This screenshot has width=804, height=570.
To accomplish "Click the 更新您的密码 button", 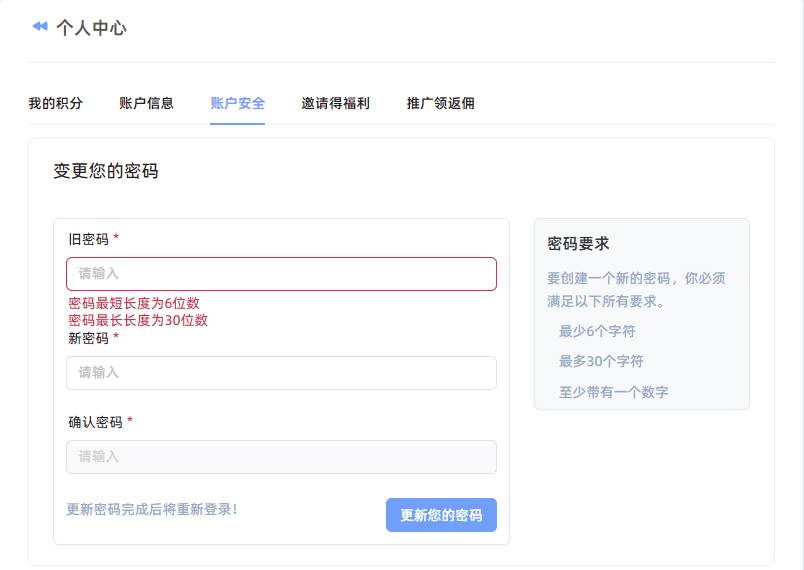I will click(441, 515).
